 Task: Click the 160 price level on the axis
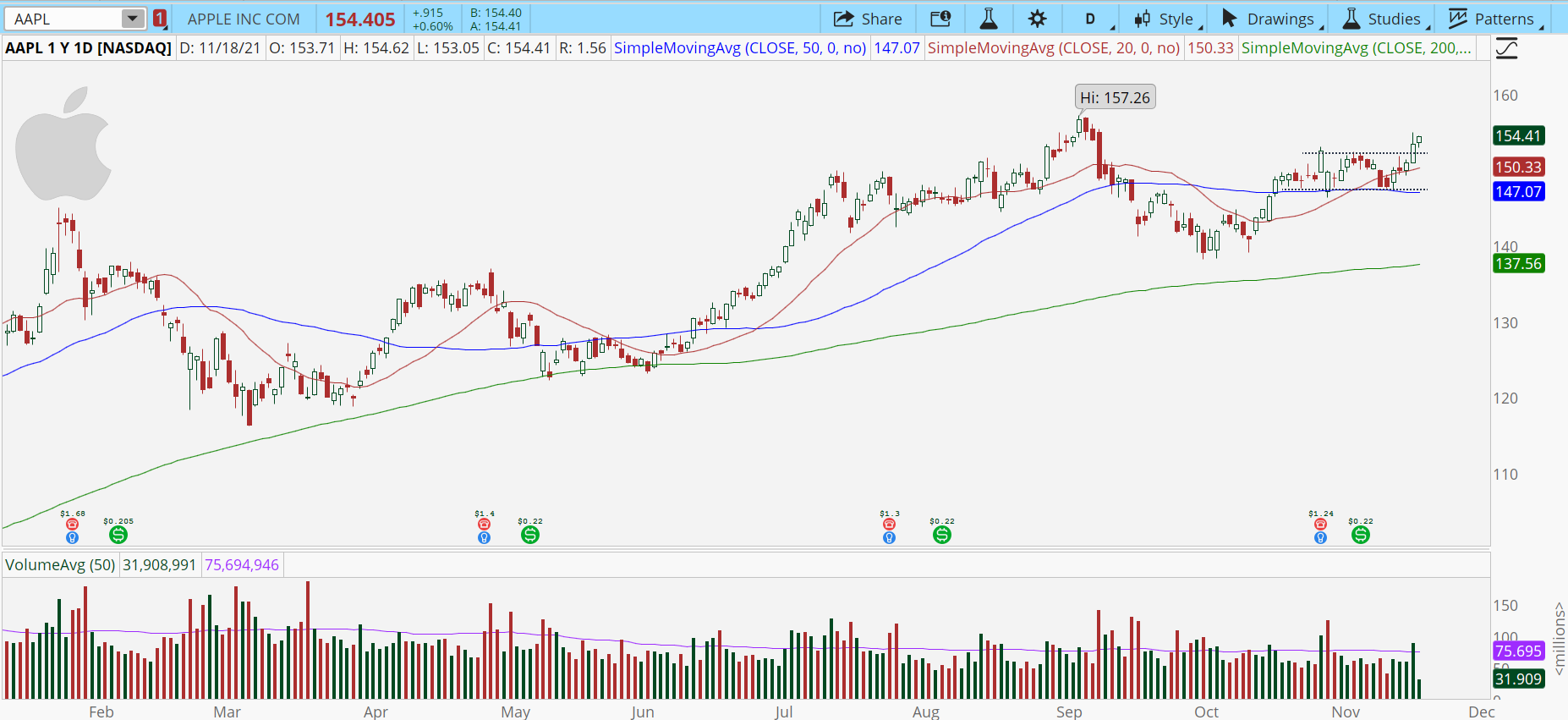click(1505, 96)
